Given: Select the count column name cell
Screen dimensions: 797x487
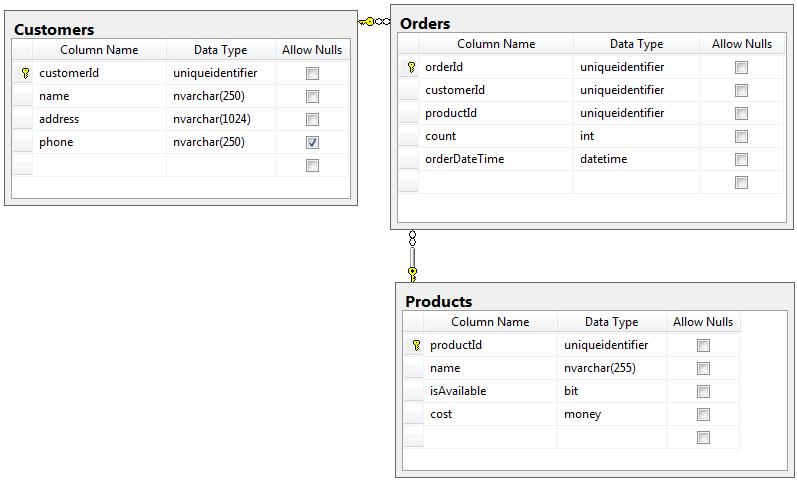Looking at the screenshot, I should [496, 136].
